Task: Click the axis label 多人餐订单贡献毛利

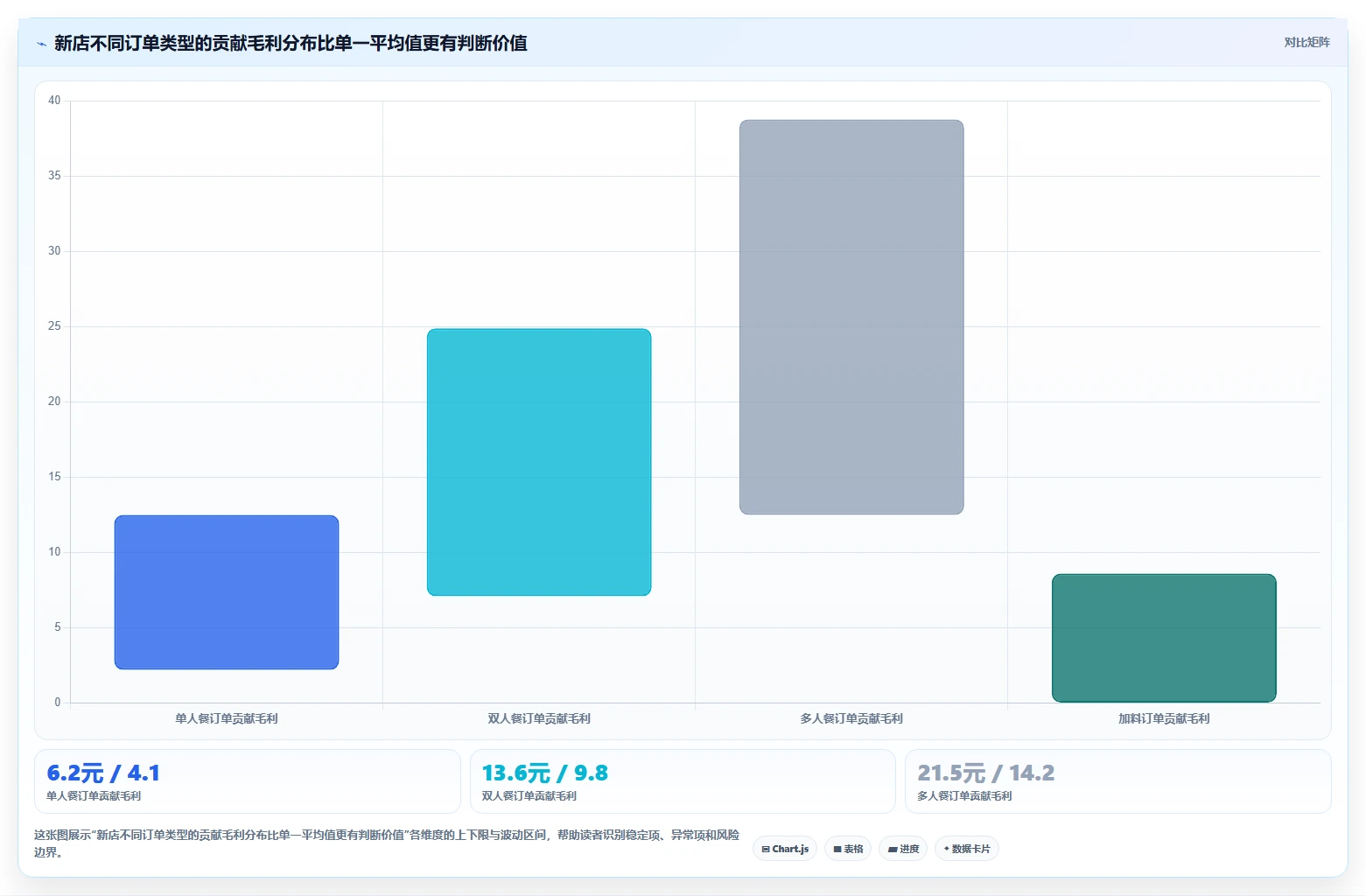Action: click(x=851, y=718)
